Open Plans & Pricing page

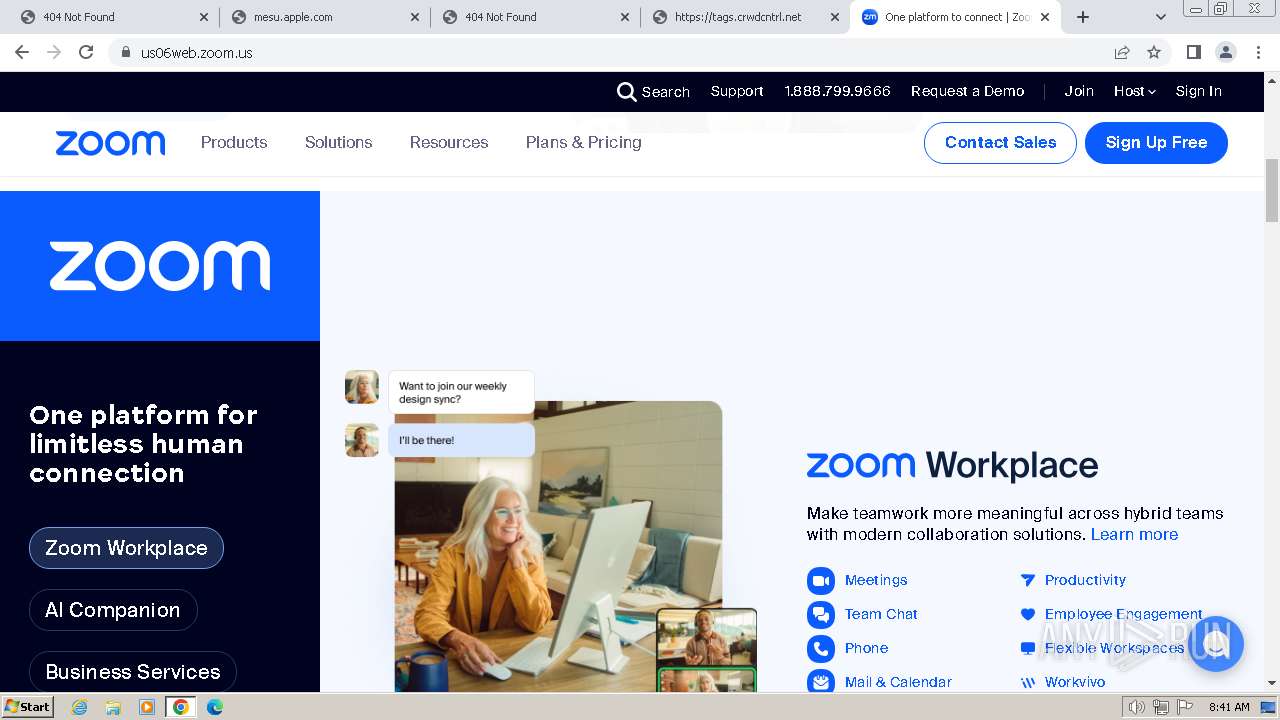coord(583,142)
